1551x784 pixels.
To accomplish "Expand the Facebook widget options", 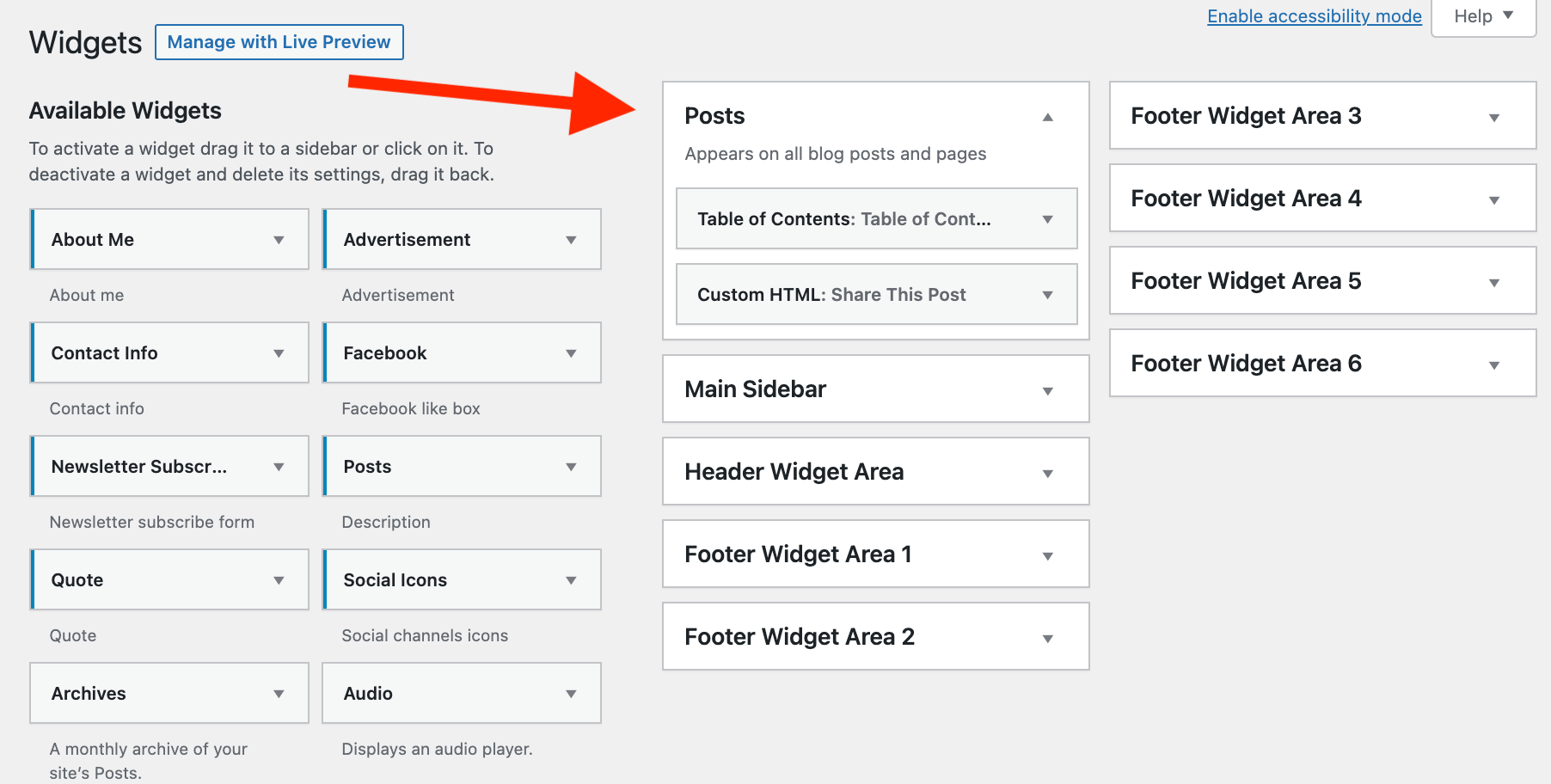I will (x=571, y=352).
